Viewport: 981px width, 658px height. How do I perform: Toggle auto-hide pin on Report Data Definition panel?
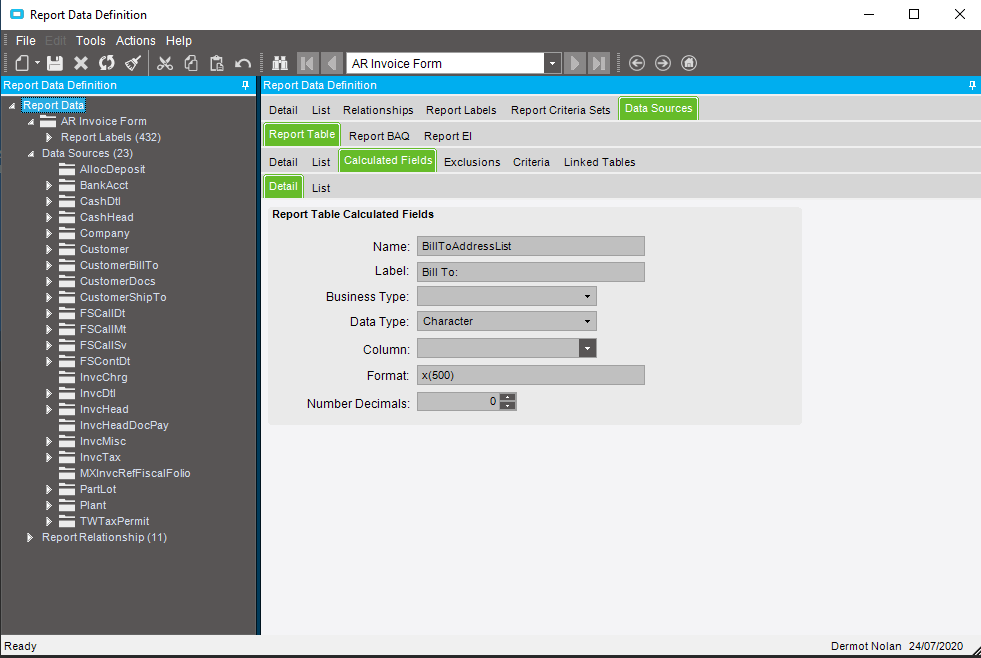click(x=245, y=85)
